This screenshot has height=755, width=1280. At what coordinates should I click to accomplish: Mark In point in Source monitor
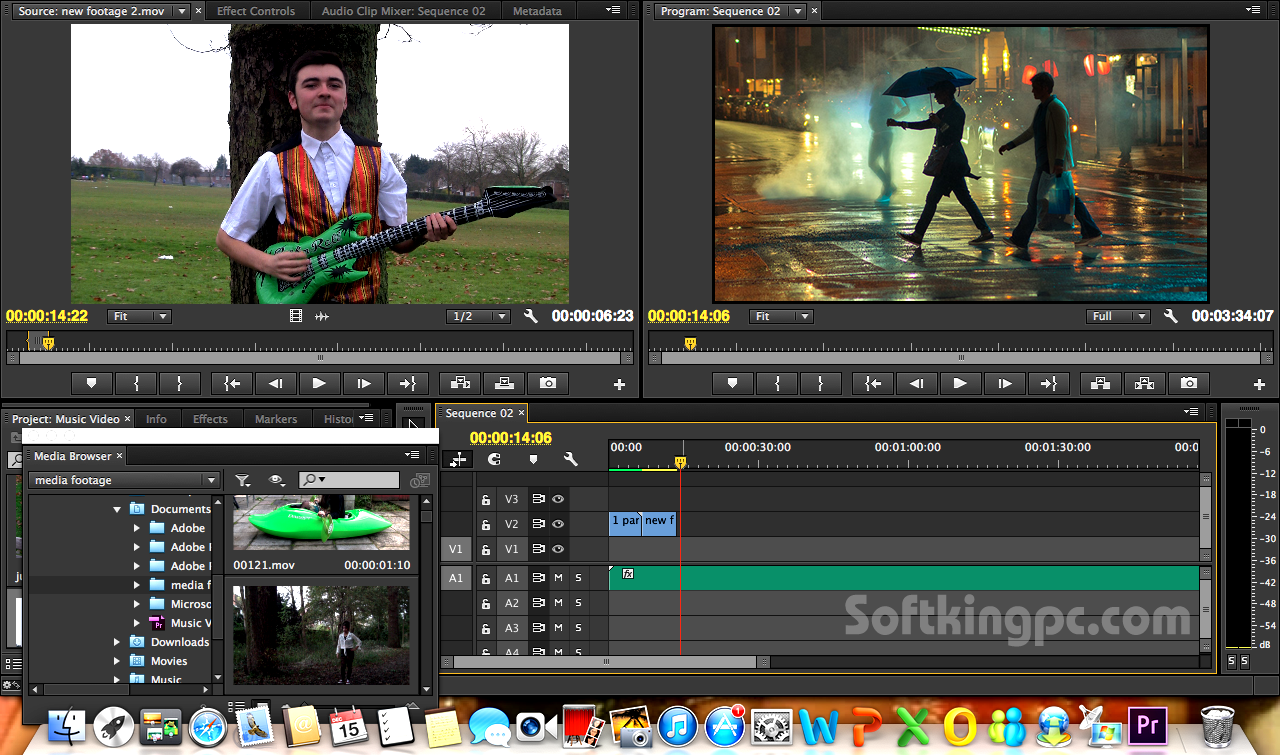[135, 383]
